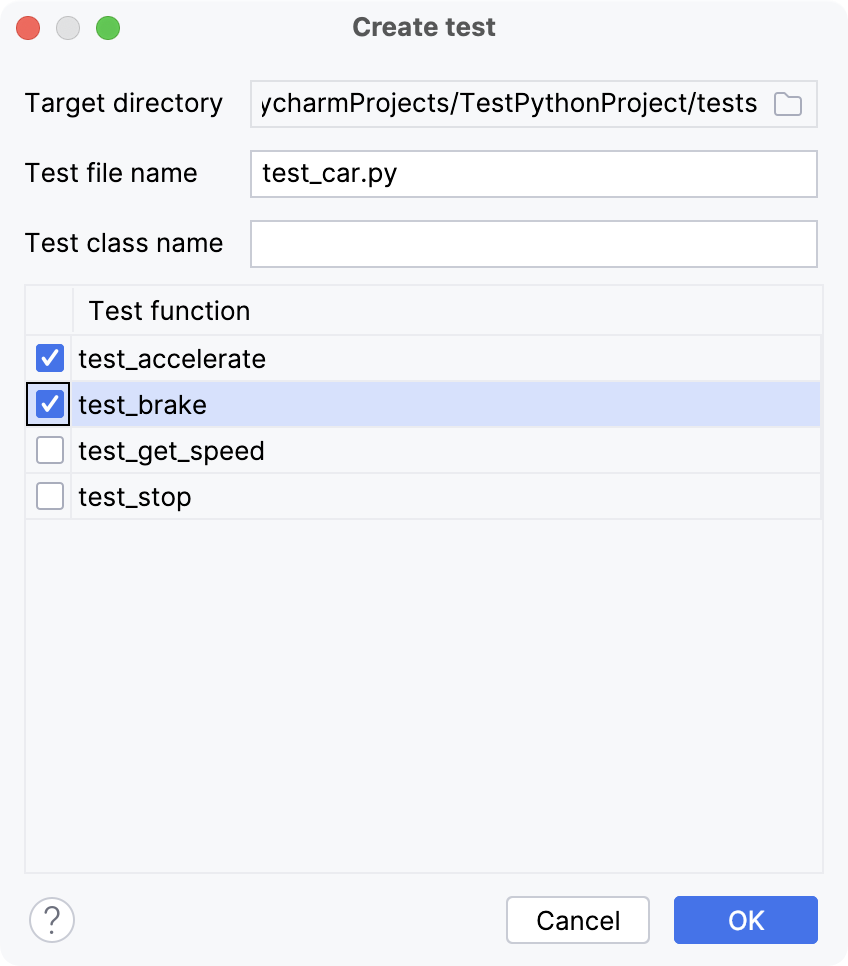The image size is (848, 966).
Task: Enable the test_get_speed checkbox
Action: point(49,450)
